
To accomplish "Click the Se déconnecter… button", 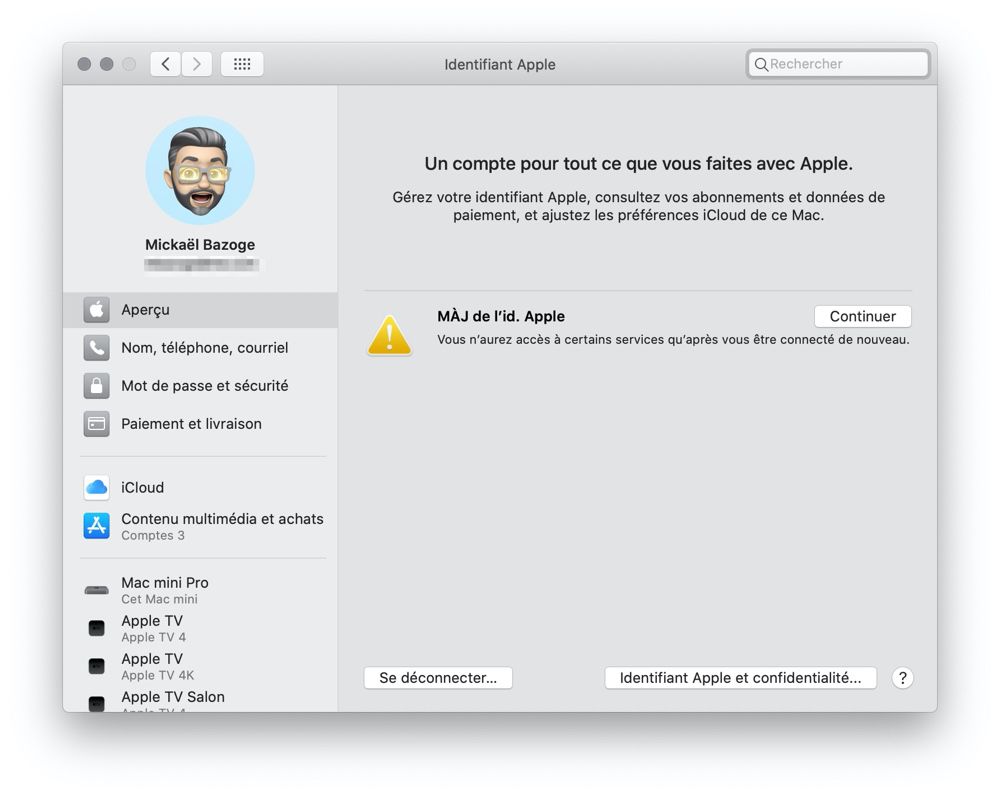I will (438, 678).
